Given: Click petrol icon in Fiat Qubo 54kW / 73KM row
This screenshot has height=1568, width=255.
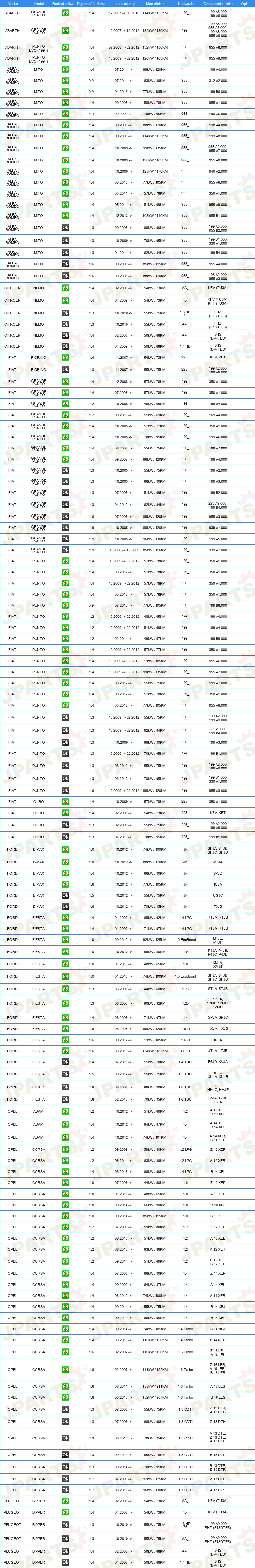Looking at the screenshot, I should [65, 813].
